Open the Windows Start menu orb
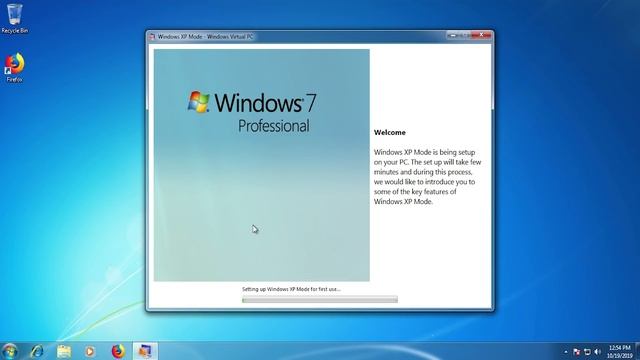 (9, 351)
